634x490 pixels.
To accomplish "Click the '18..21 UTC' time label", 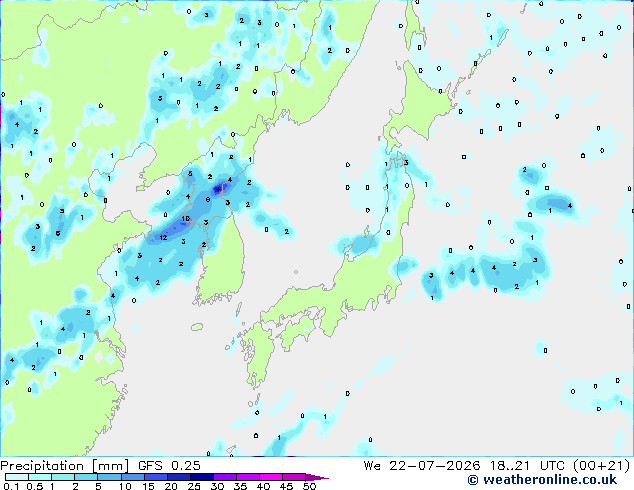I will (x=527, y=466).
